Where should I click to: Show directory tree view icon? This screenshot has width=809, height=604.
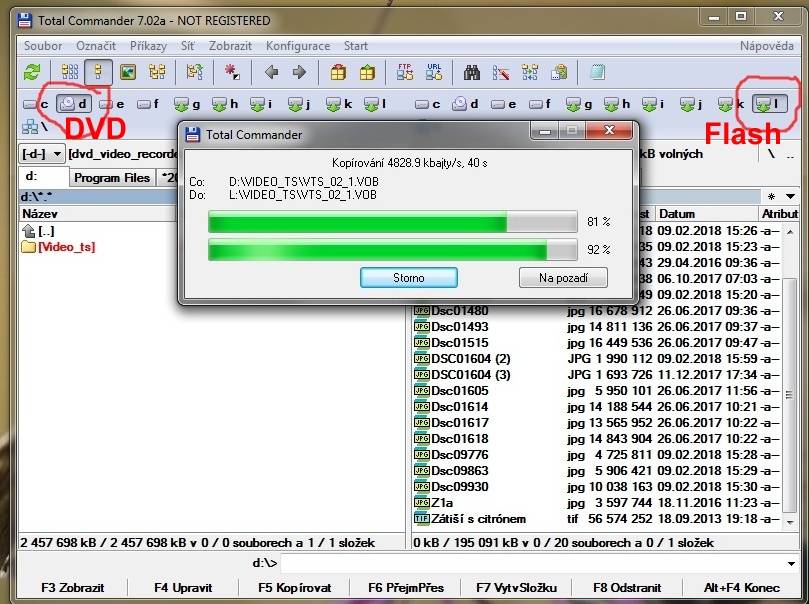click(157, 72)
